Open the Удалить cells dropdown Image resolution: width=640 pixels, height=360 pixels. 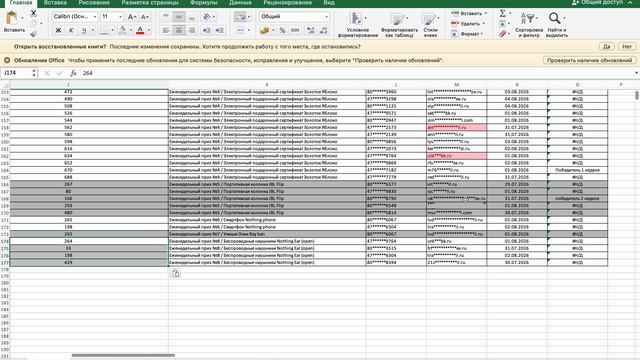pos(469,24)
